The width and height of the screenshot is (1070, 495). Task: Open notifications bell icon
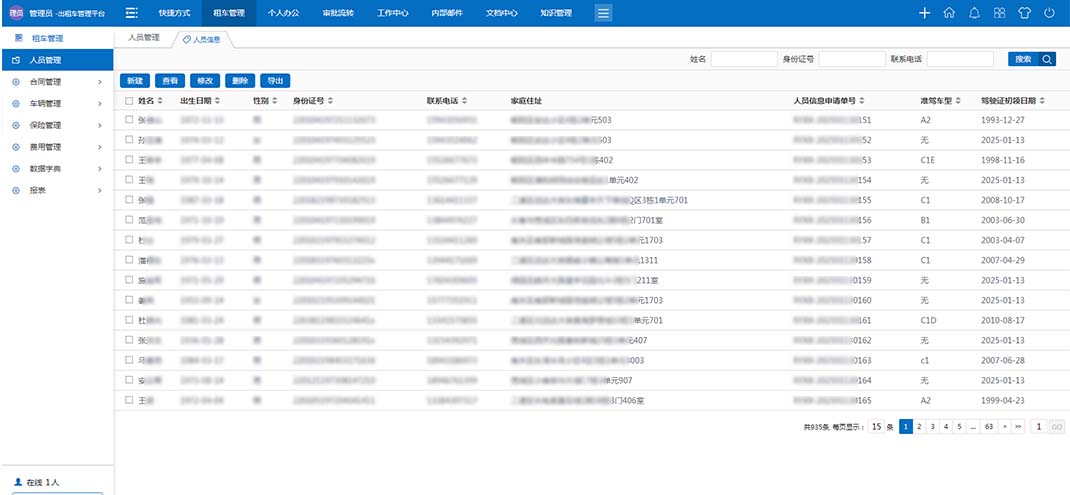974,13
